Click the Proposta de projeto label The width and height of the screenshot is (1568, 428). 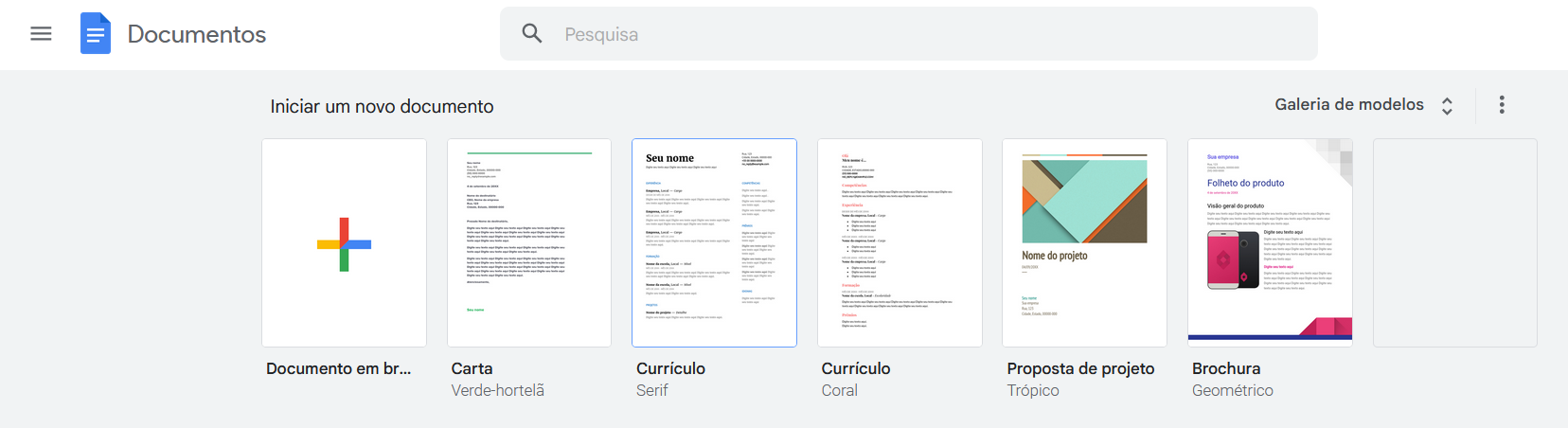[1080, 368]
